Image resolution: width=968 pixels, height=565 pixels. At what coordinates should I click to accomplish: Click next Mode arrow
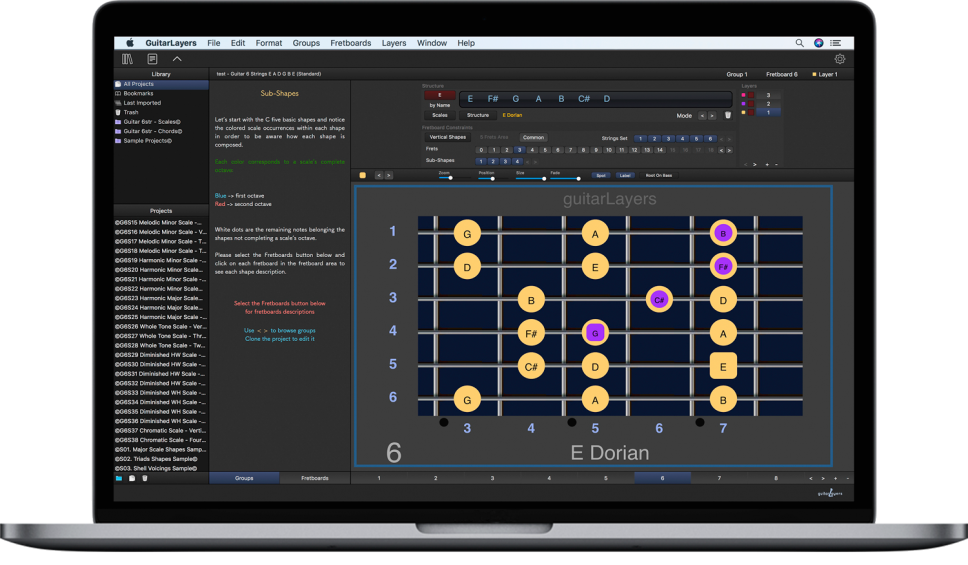coord(713,115)
